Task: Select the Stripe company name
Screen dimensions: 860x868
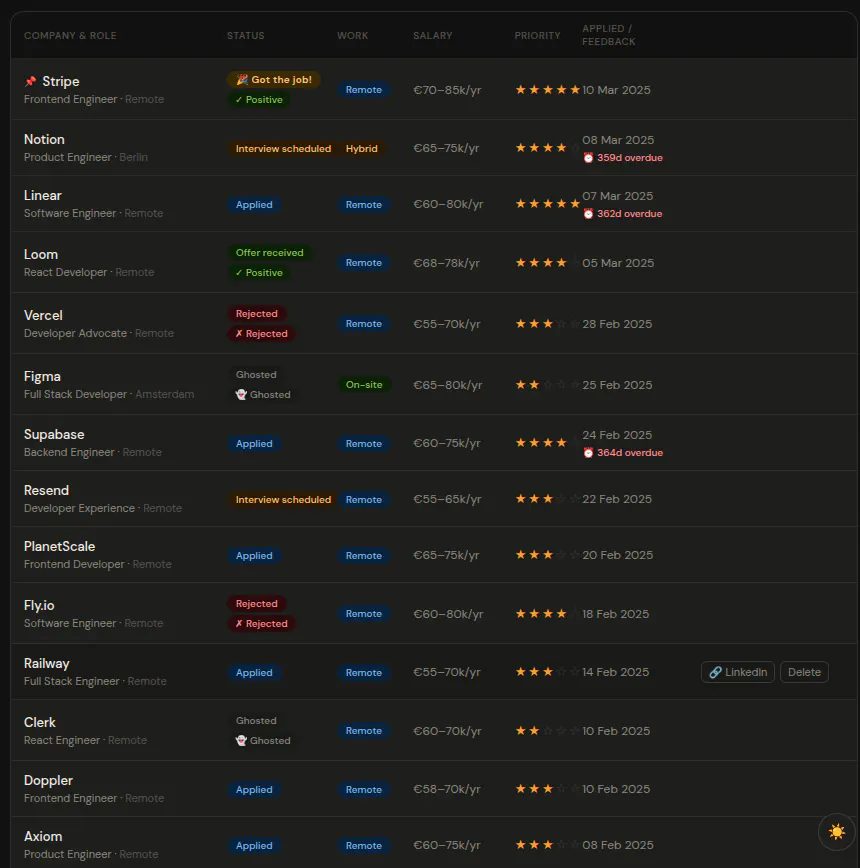Action: pyautogui.click(x=61, y=81)
